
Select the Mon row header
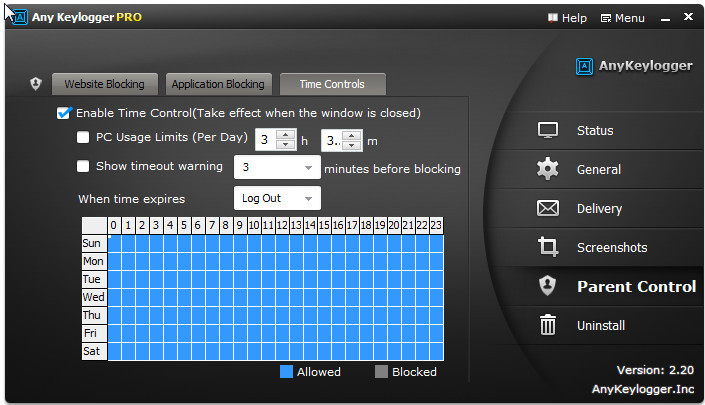(94, 261)
